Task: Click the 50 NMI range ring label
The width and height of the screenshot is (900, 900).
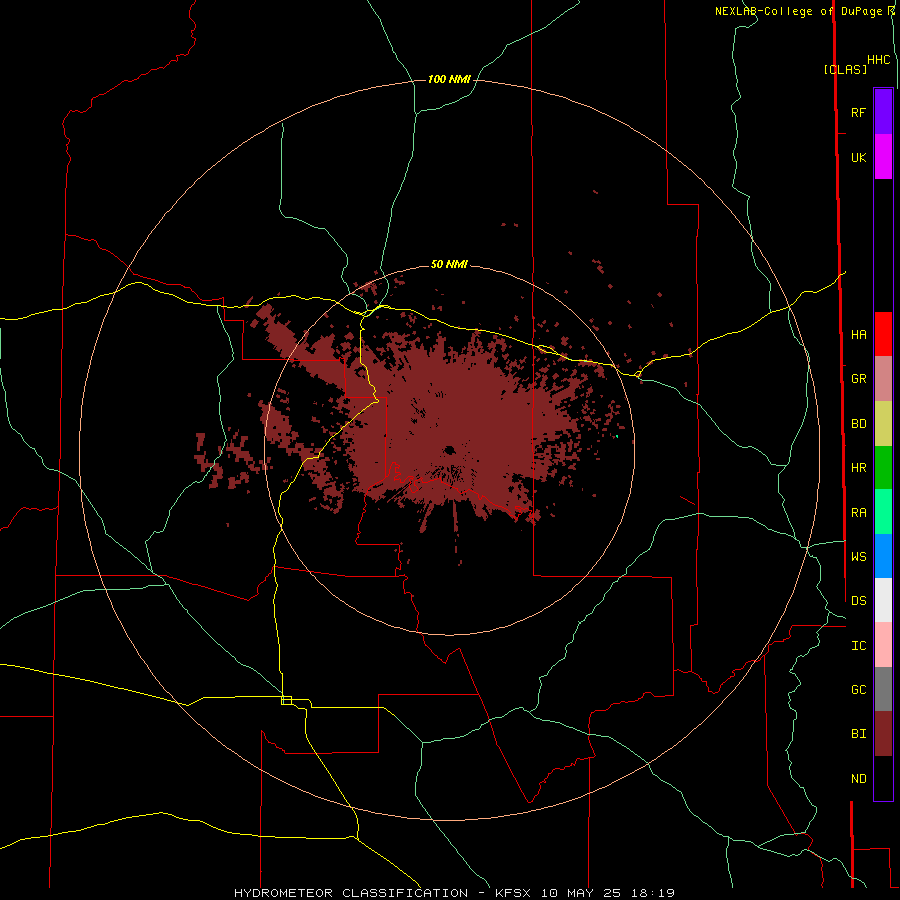Action: 449,264
